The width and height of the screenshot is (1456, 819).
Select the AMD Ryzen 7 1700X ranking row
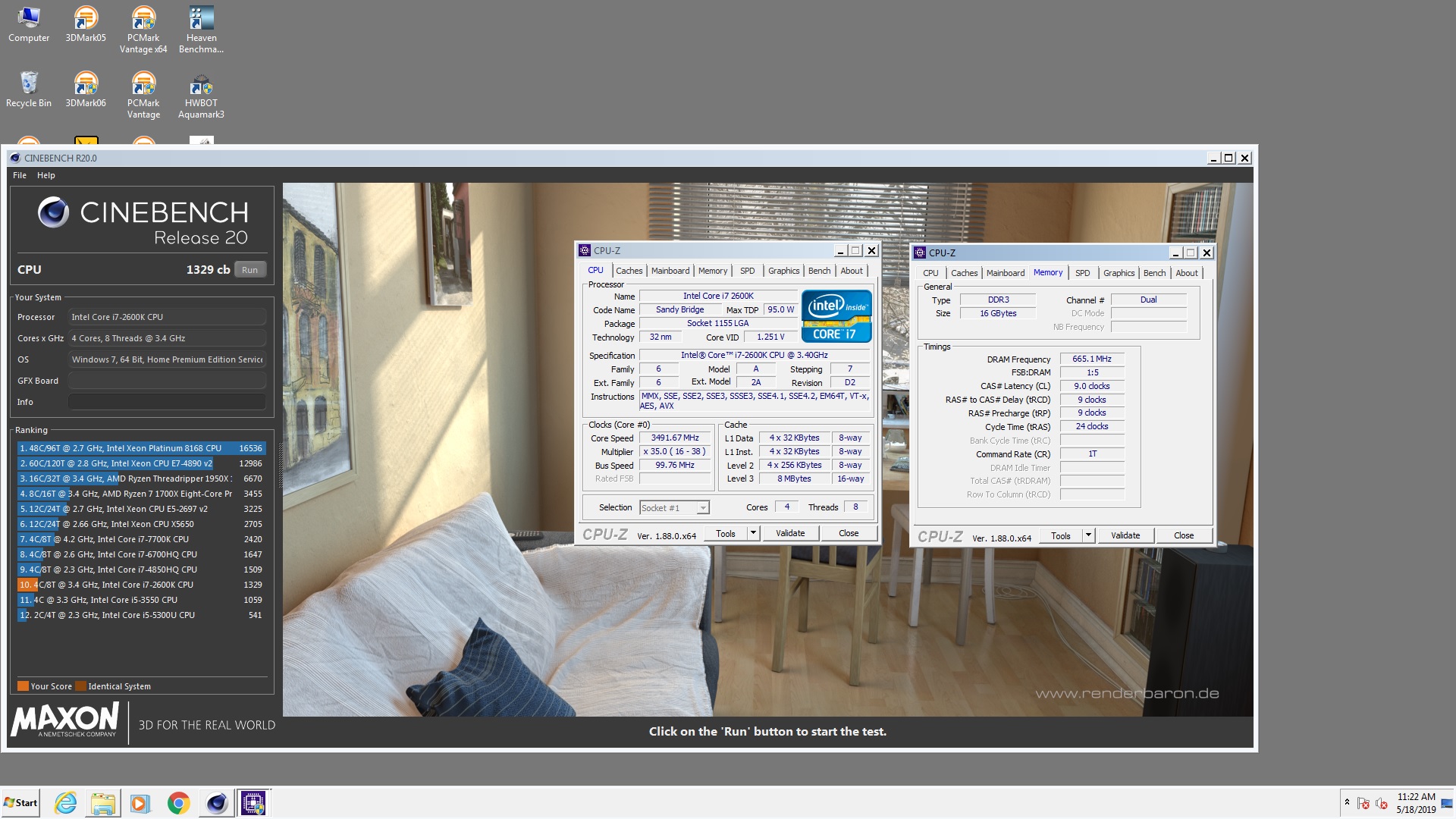click(141, 494)
